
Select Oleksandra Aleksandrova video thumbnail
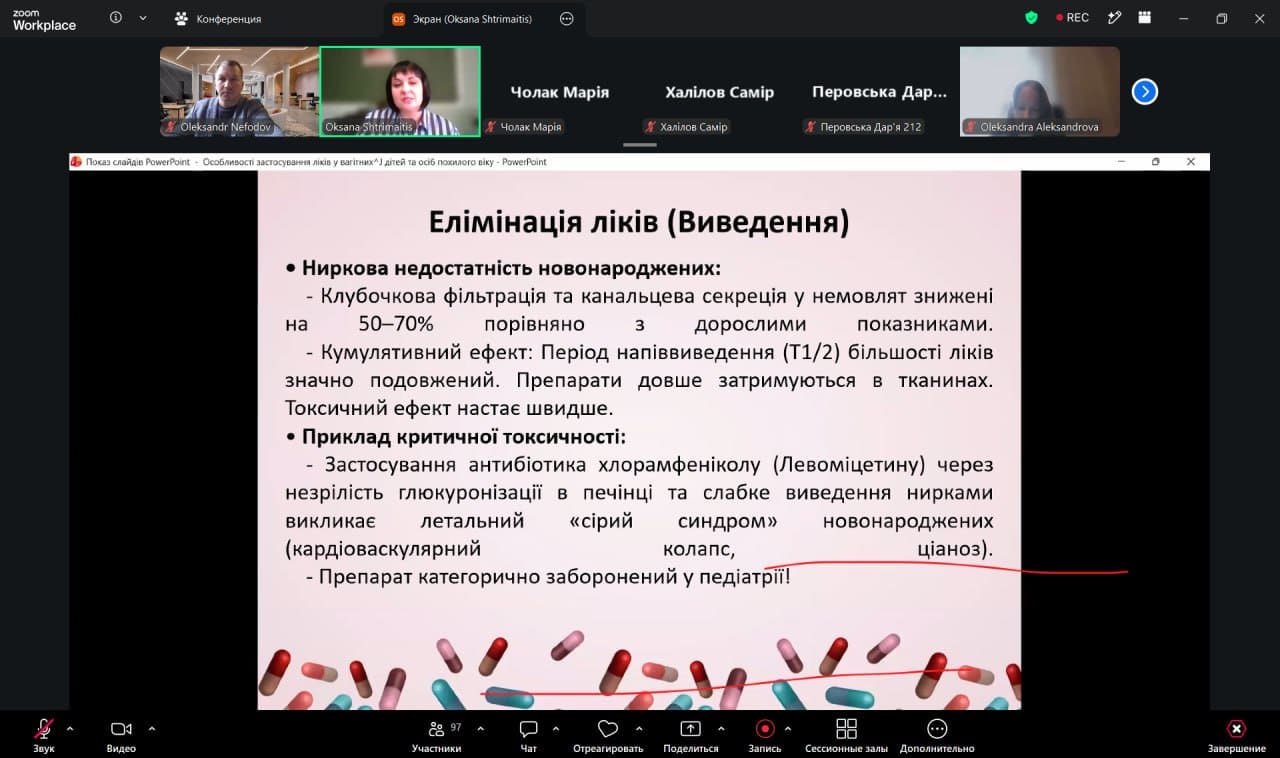pos(1040,91)
